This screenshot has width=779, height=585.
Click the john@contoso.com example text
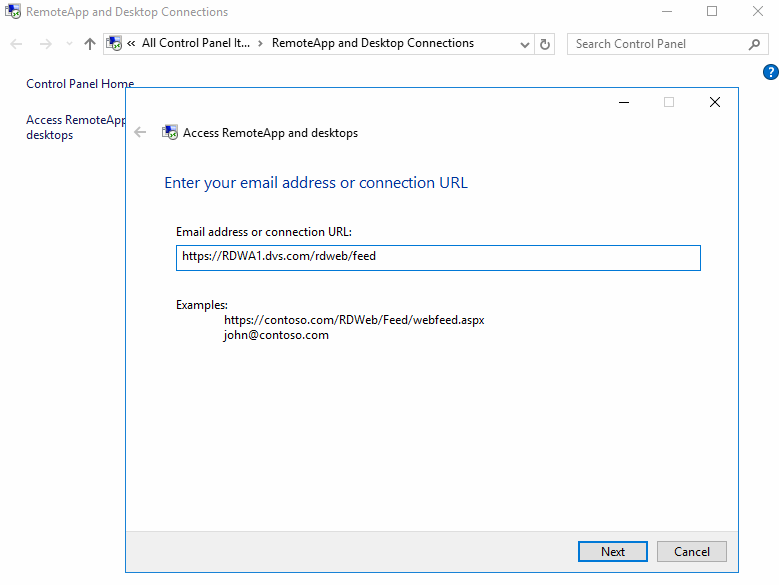(276, 335)
